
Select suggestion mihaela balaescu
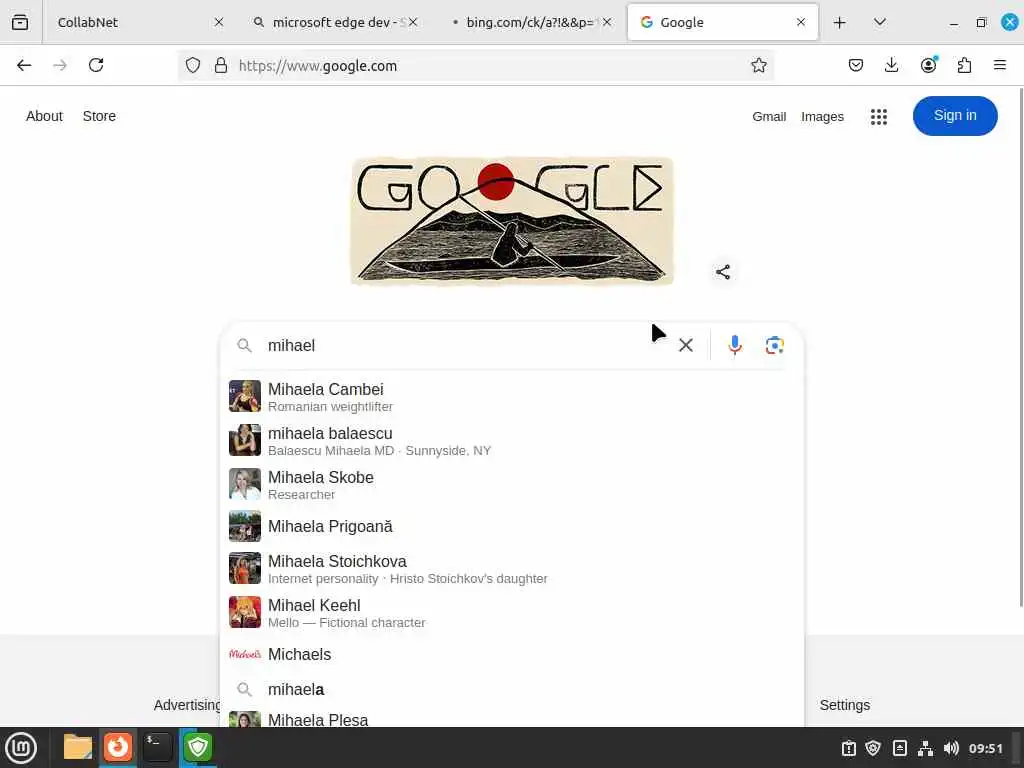tap(512, 441)
